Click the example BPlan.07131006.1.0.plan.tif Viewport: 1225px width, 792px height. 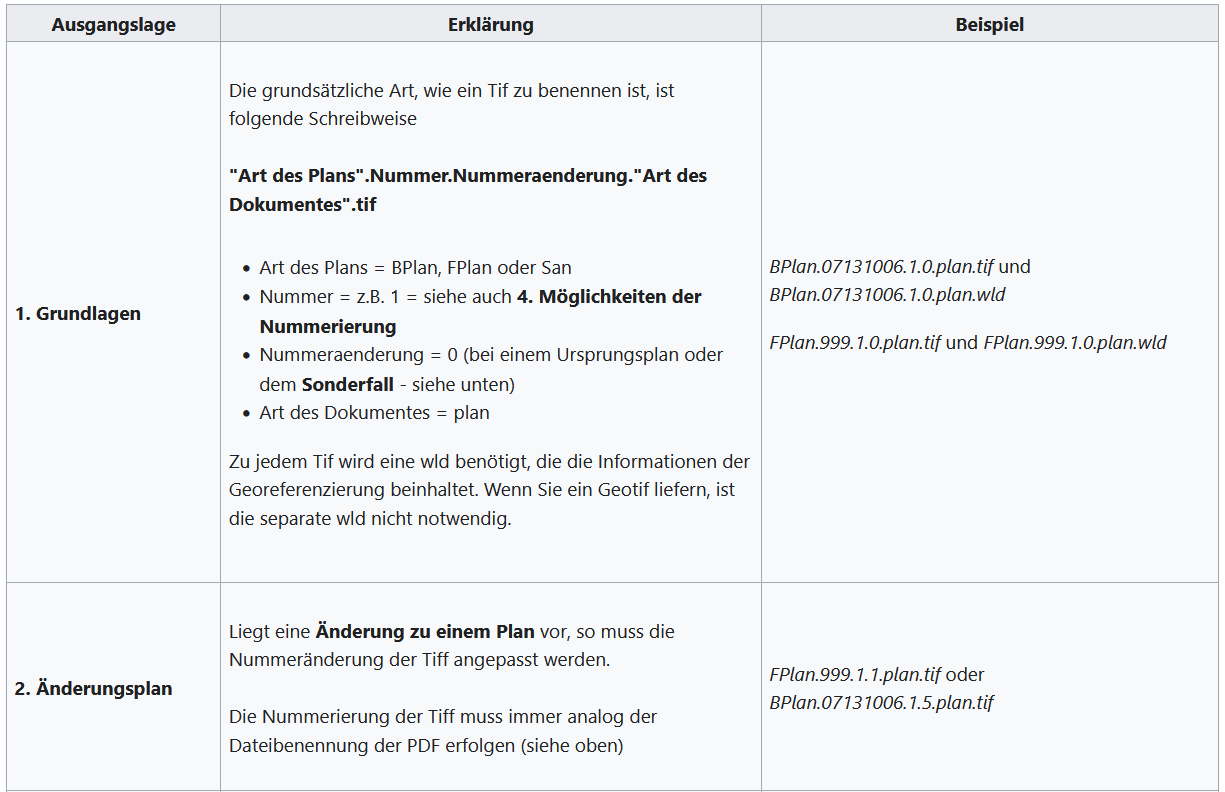881,267
